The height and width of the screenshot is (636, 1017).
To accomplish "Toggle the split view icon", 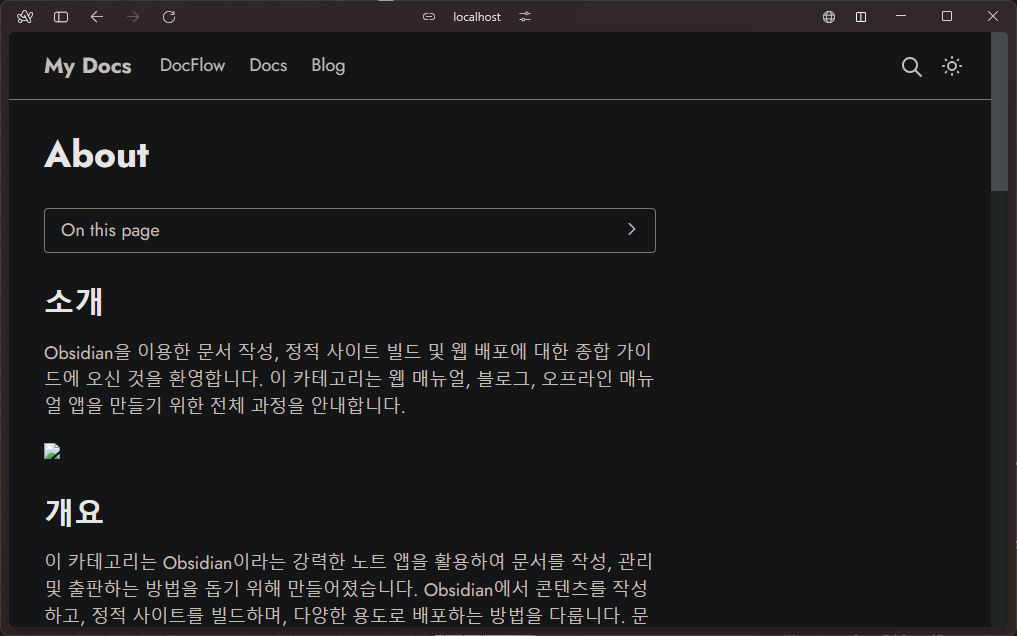I will click(x=861, y=17).
